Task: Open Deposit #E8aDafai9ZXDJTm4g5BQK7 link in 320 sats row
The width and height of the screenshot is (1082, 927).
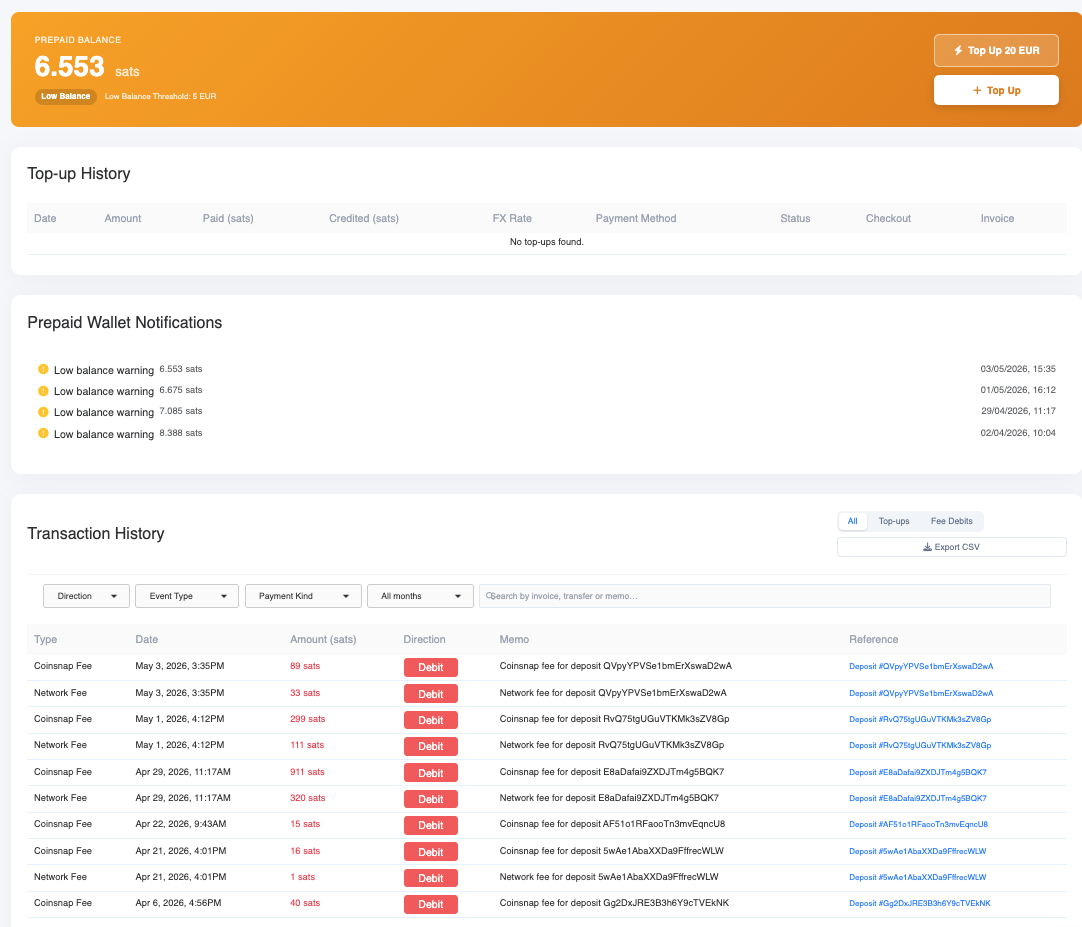Action: [917, 798]
